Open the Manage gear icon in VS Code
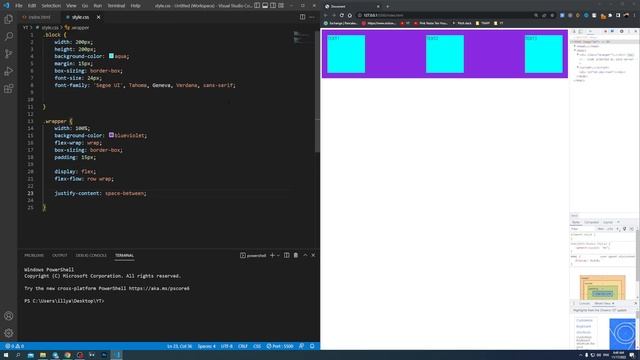 coord(9,333)
